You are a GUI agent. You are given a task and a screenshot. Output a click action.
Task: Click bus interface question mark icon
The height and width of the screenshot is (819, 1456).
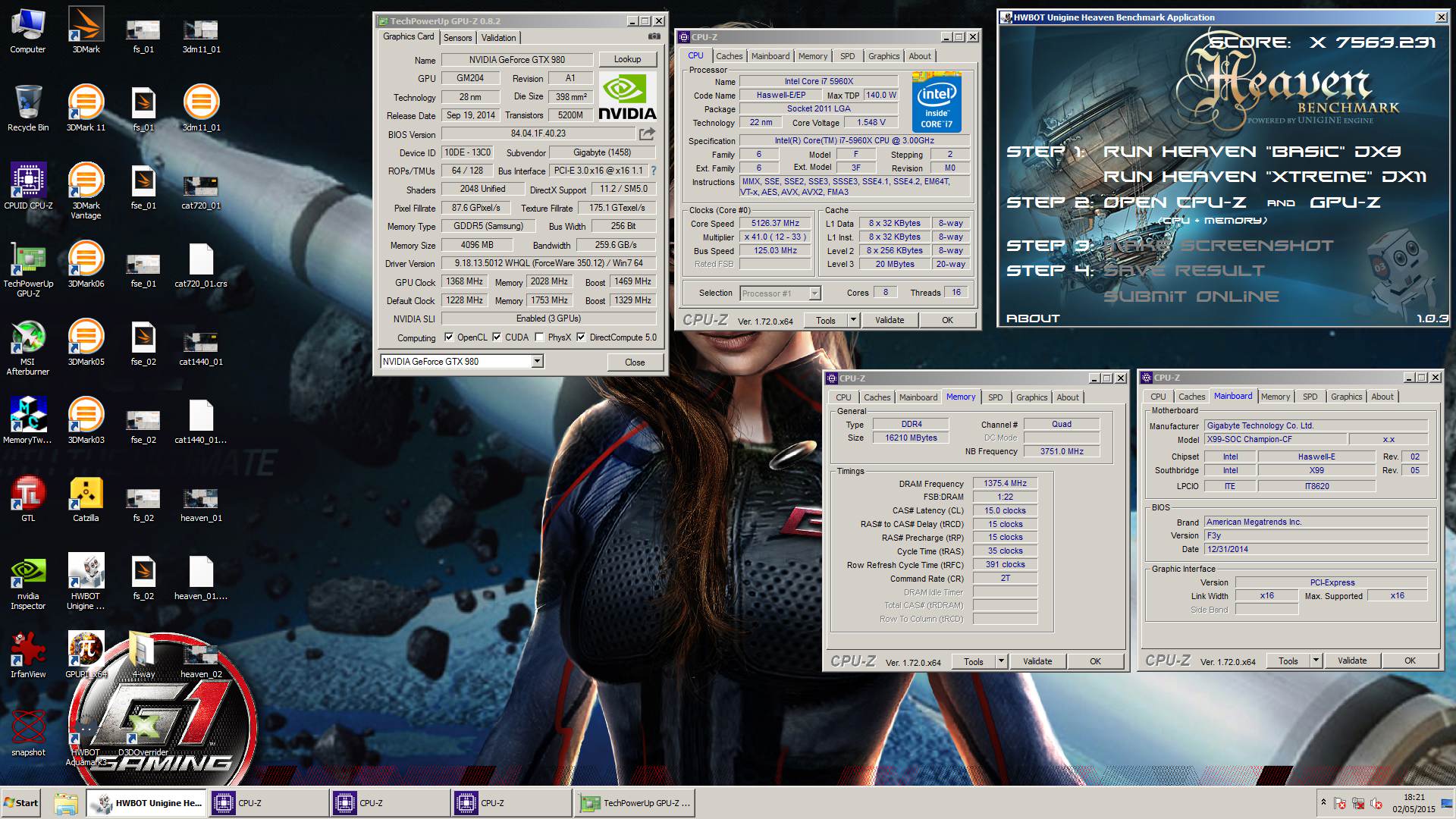[x=654, y=171]
